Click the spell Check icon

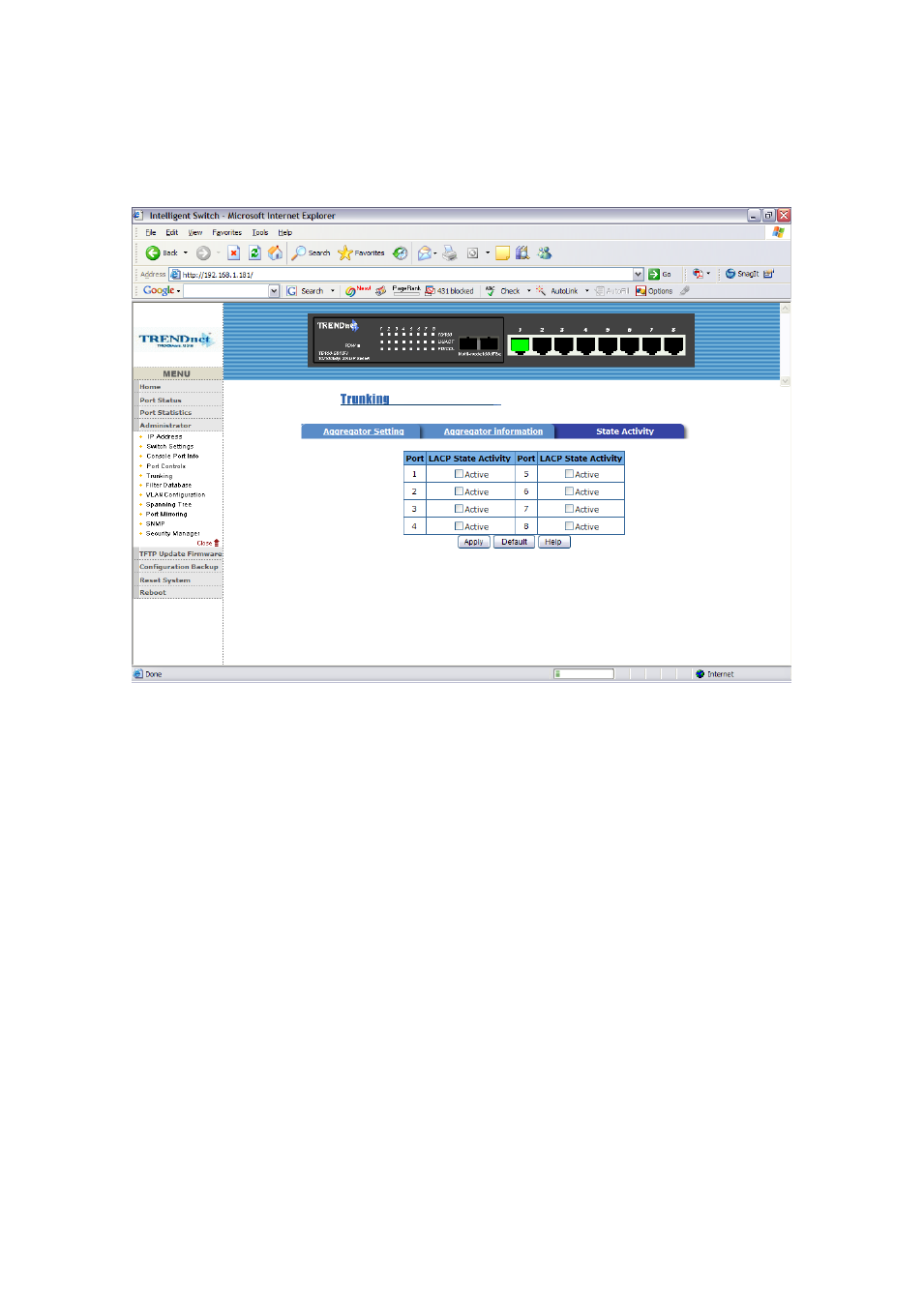click(491, 291)
